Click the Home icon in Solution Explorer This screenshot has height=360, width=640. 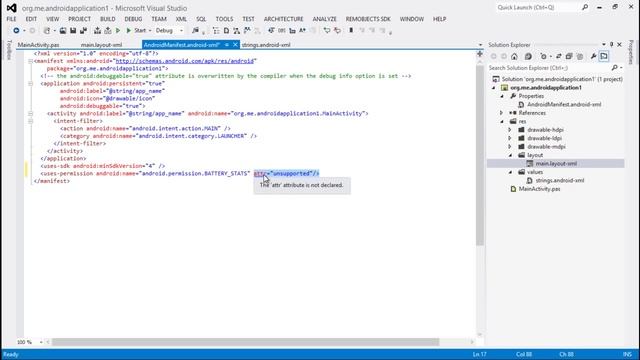pos(514,56)
